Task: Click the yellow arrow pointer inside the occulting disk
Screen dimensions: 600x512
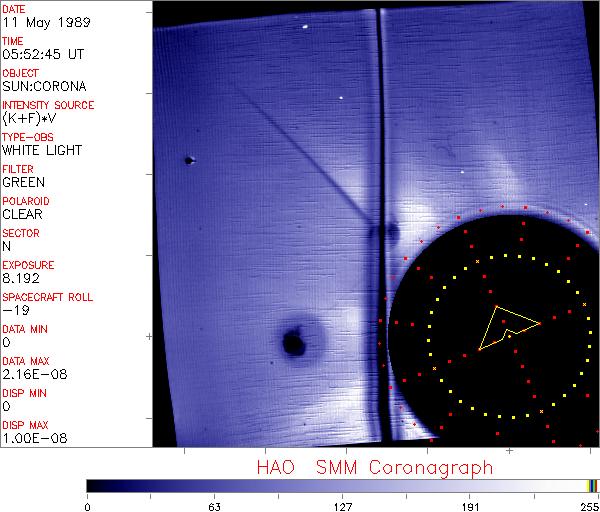Action: (507, 326)
